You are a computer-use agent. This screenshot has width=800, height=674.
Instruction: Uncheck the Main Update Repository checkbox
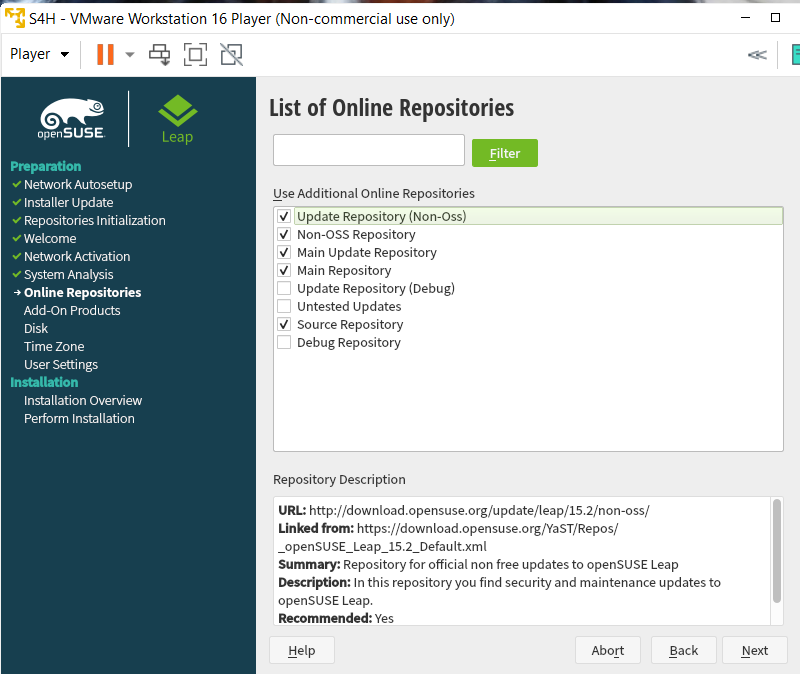pos(284,252)
